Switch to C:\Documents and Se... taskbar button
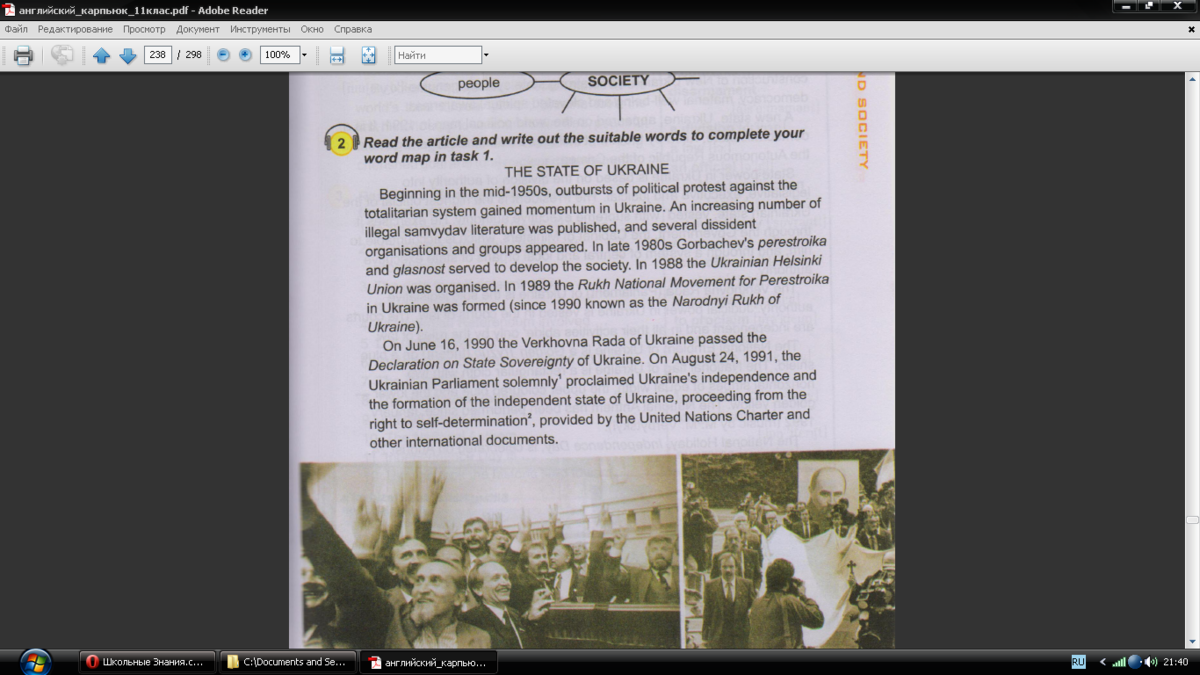The height and width of the screenshot is (675, 1200). pos(288,662)
